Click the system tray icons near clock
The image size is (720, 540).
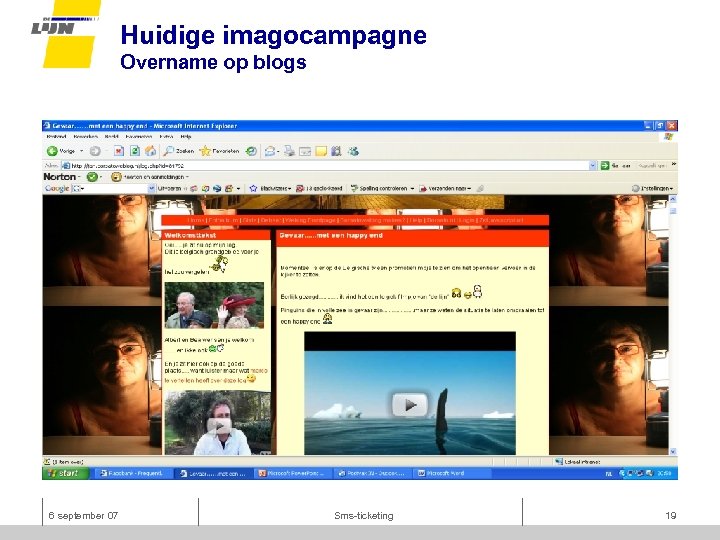point(636,473)
